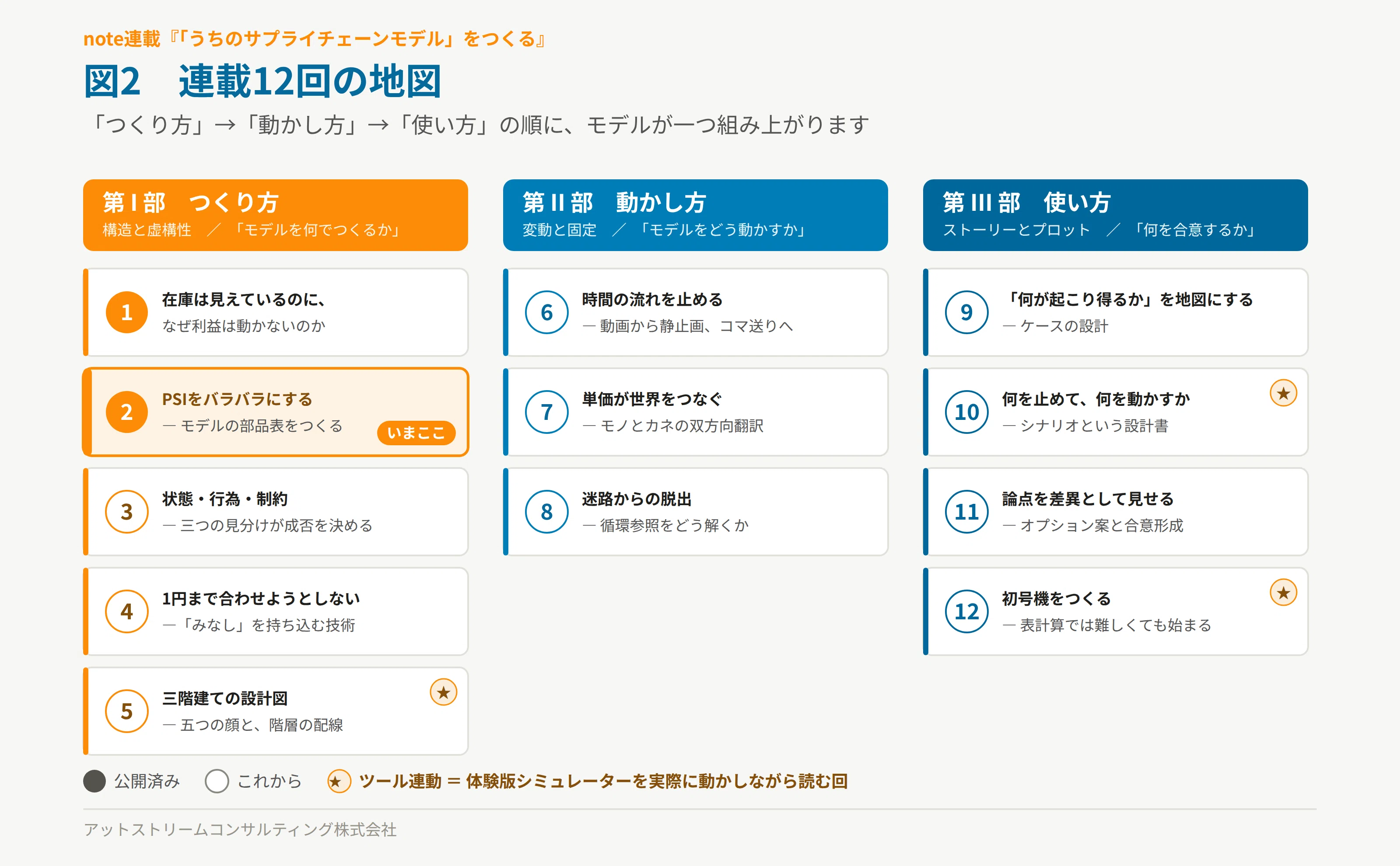Viewport: 1400px width, 866px height.
Task: Click star icon on 何を止めて、何を動かすか card
Action: tap(1283, 393)
